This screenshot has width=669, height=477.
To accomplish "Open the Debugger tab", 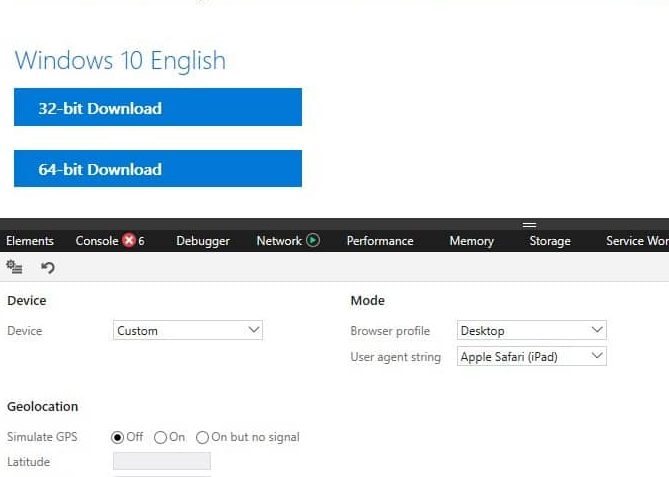I will pos(203,241).
